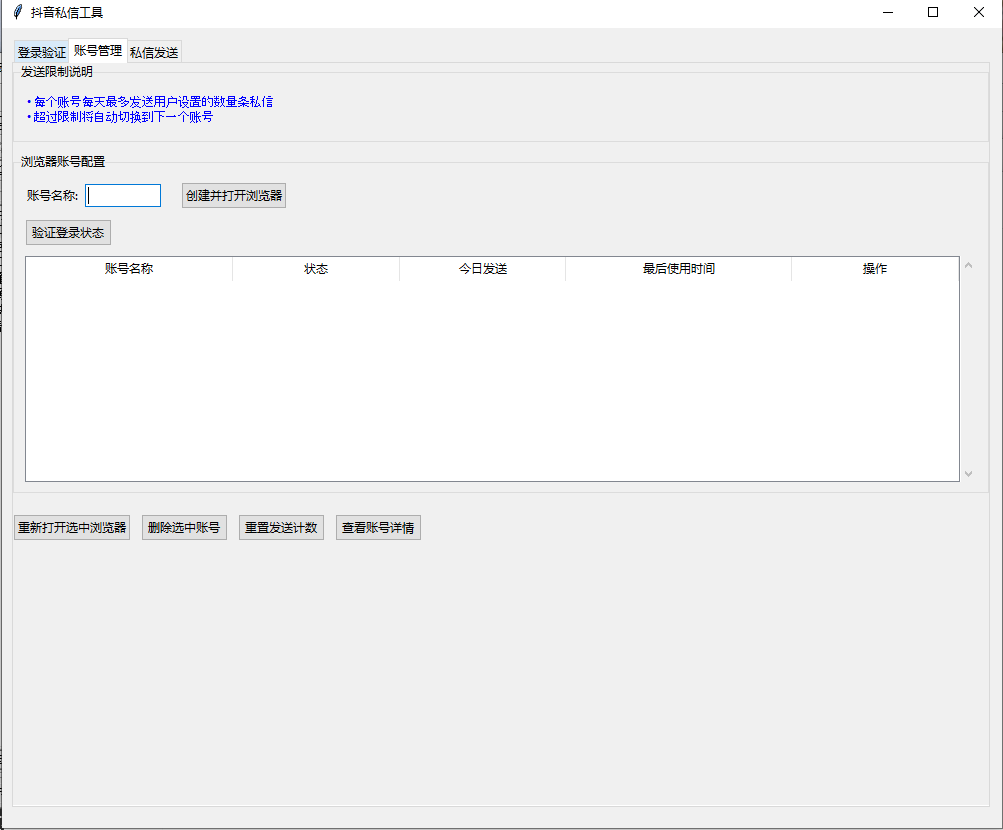Viewport: 1003px width, 830px height.
Task: Switch to the 登录验证 tab
Action: (41, 53)
